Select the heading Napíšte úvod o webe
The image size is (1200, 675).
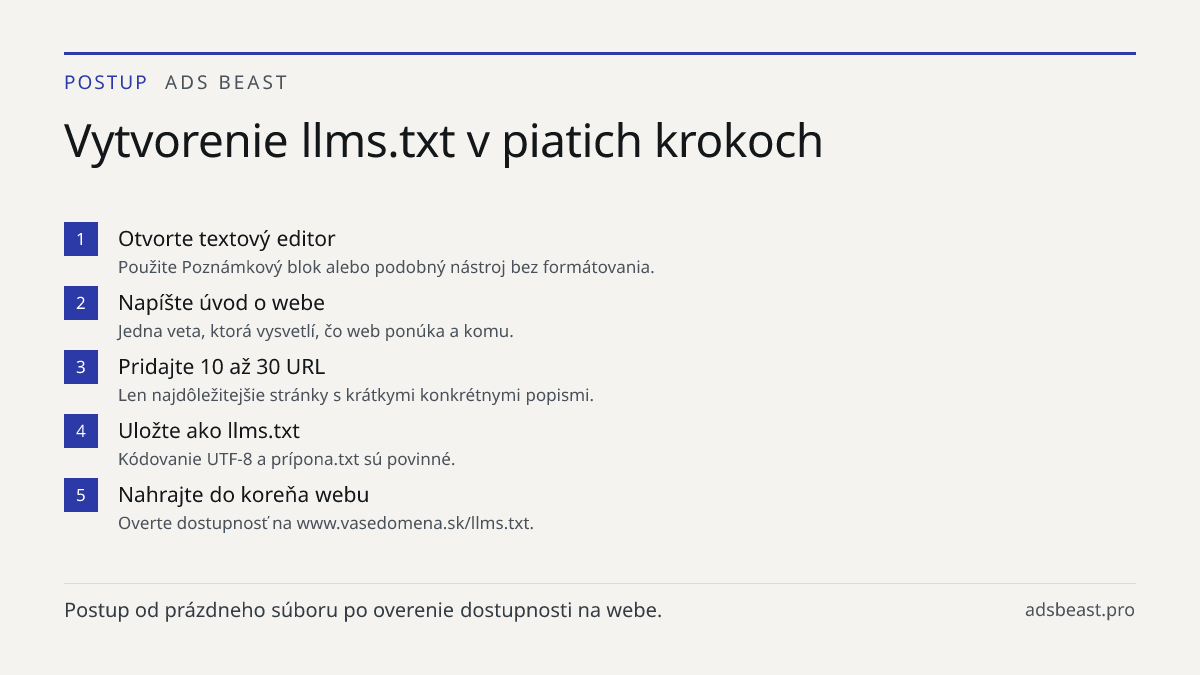point(221,303)
